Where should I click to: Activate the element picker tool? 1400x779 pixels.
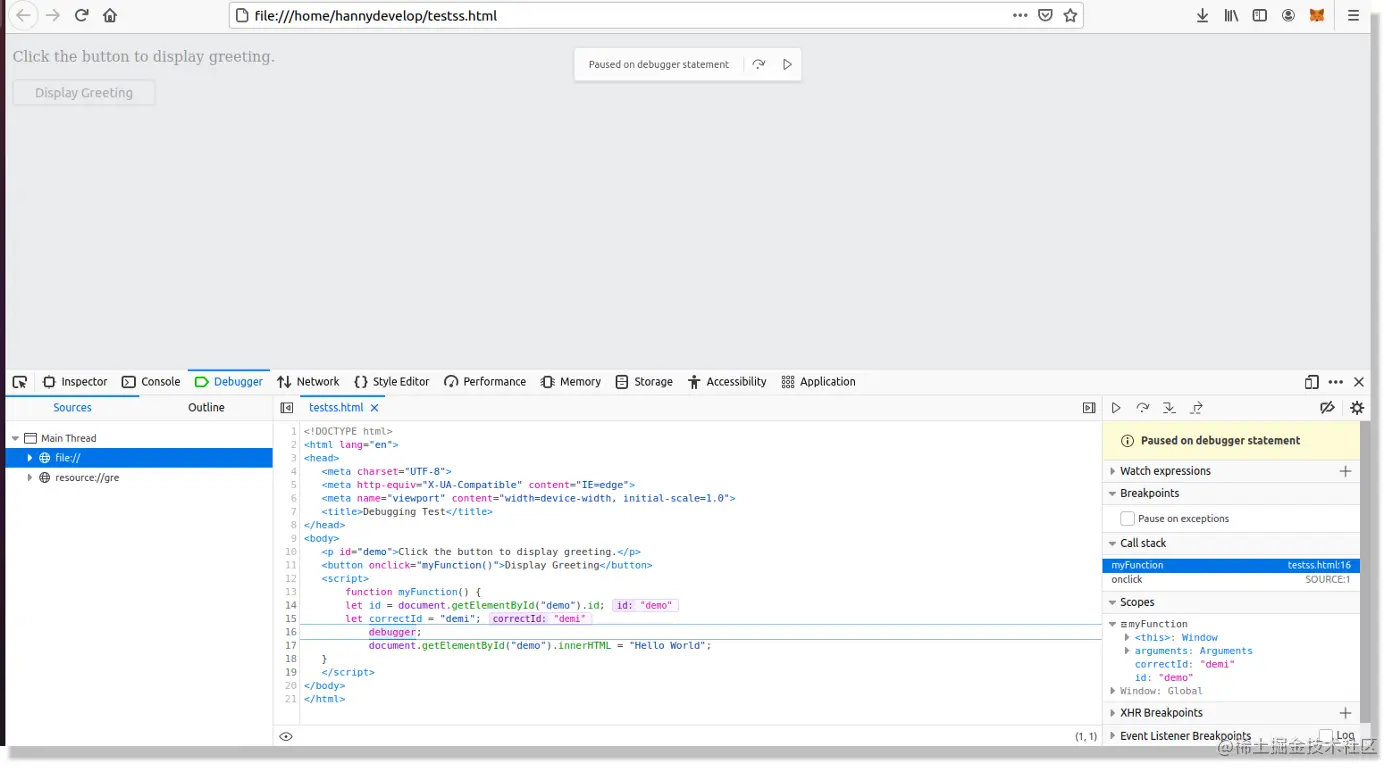(19, 382)
